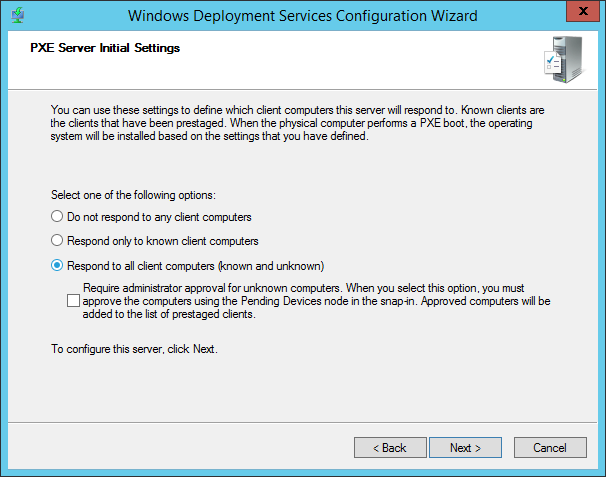
Task: Click 'Select one of the following options' label
Action: tap(133, 193)
